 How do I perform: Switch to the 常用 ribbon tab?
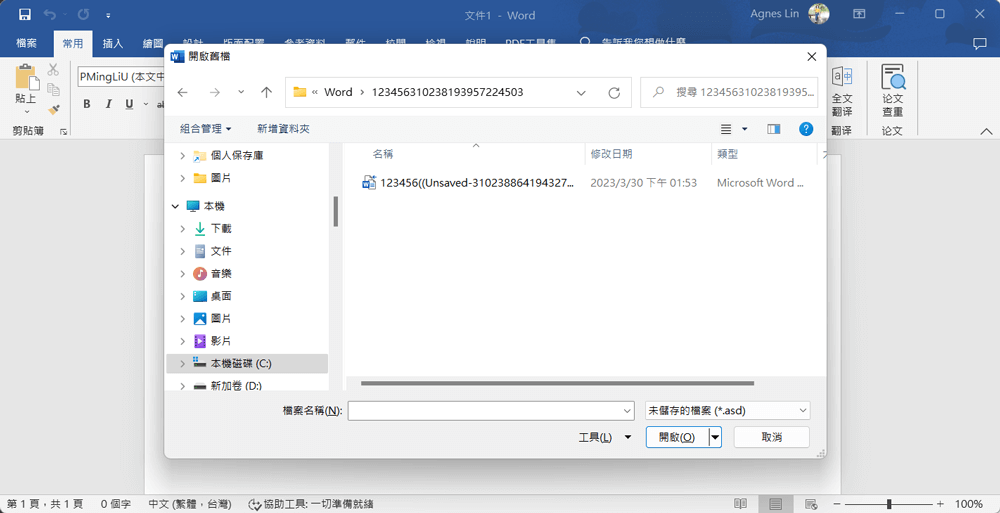73,43
